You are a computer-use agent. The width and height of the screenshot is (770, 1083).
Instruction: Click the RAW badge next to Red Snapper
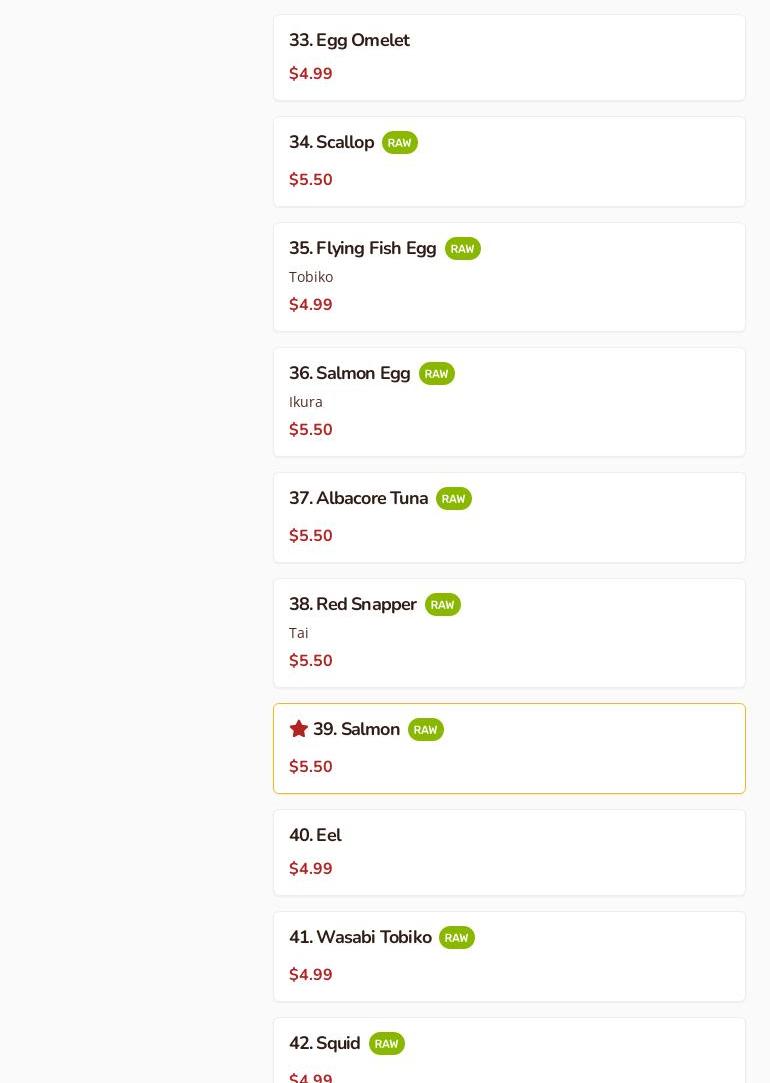(x=442, y=605)
